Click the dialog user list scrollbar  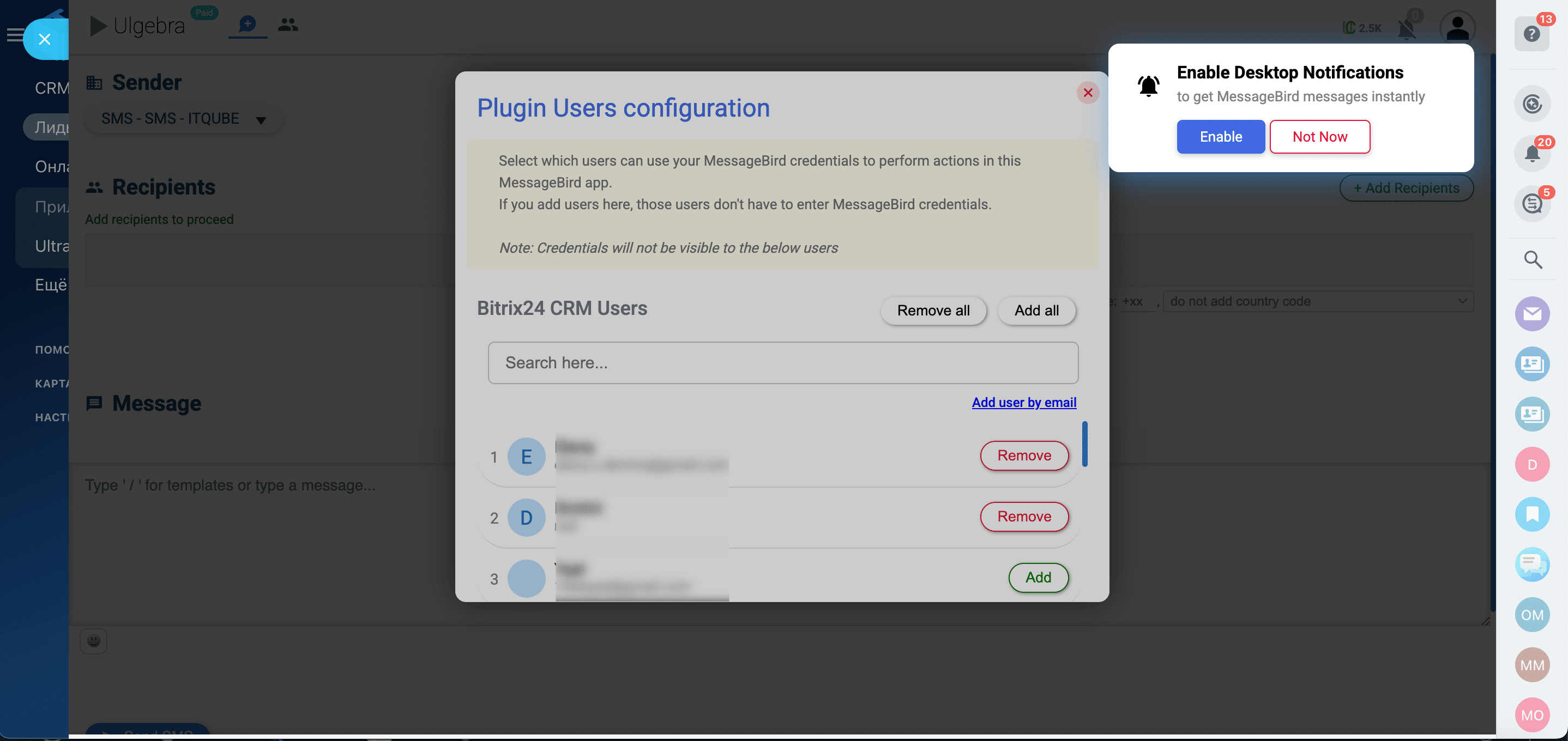(1084, 444)
